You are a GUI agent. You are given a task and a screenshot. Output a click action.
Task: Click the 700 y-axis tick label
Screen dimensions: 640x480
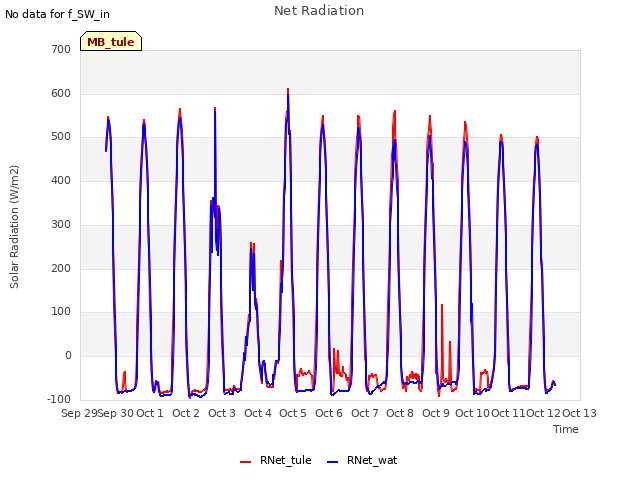click(61, 49)
